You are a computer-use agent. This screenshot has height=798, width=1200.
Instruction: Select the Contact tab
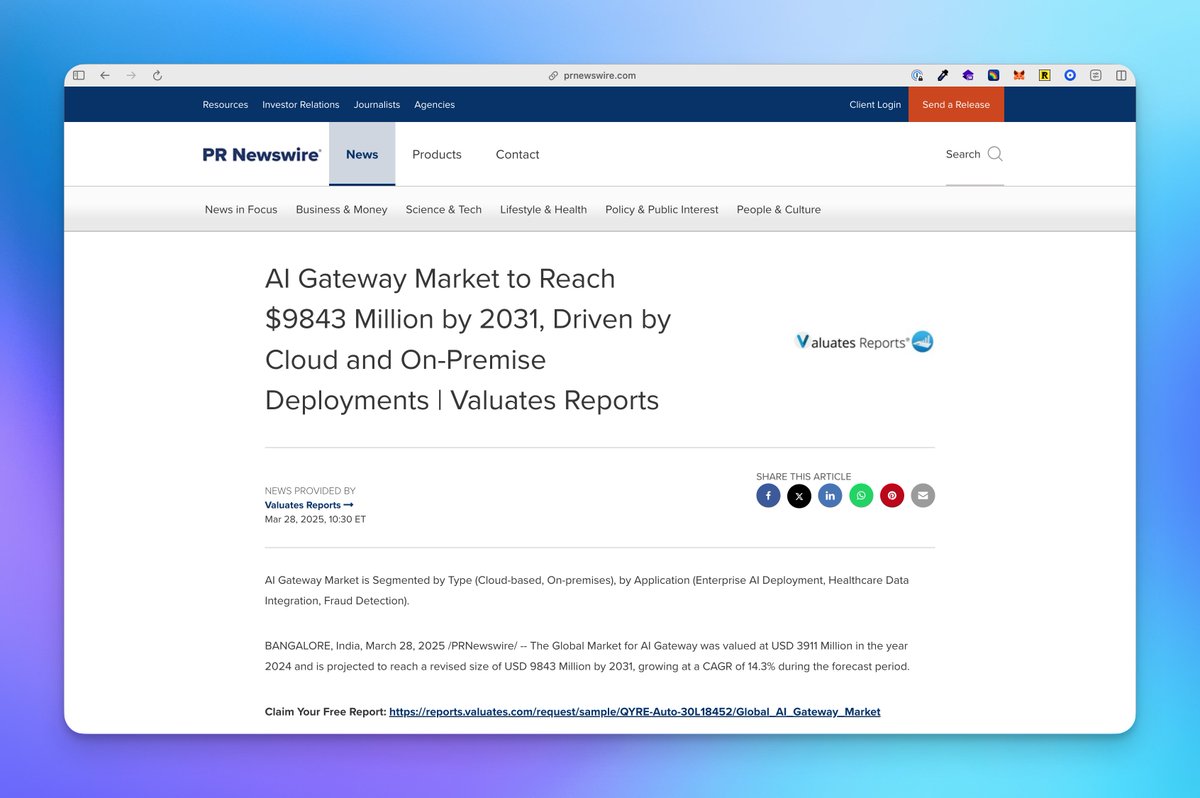click(517, 155)
